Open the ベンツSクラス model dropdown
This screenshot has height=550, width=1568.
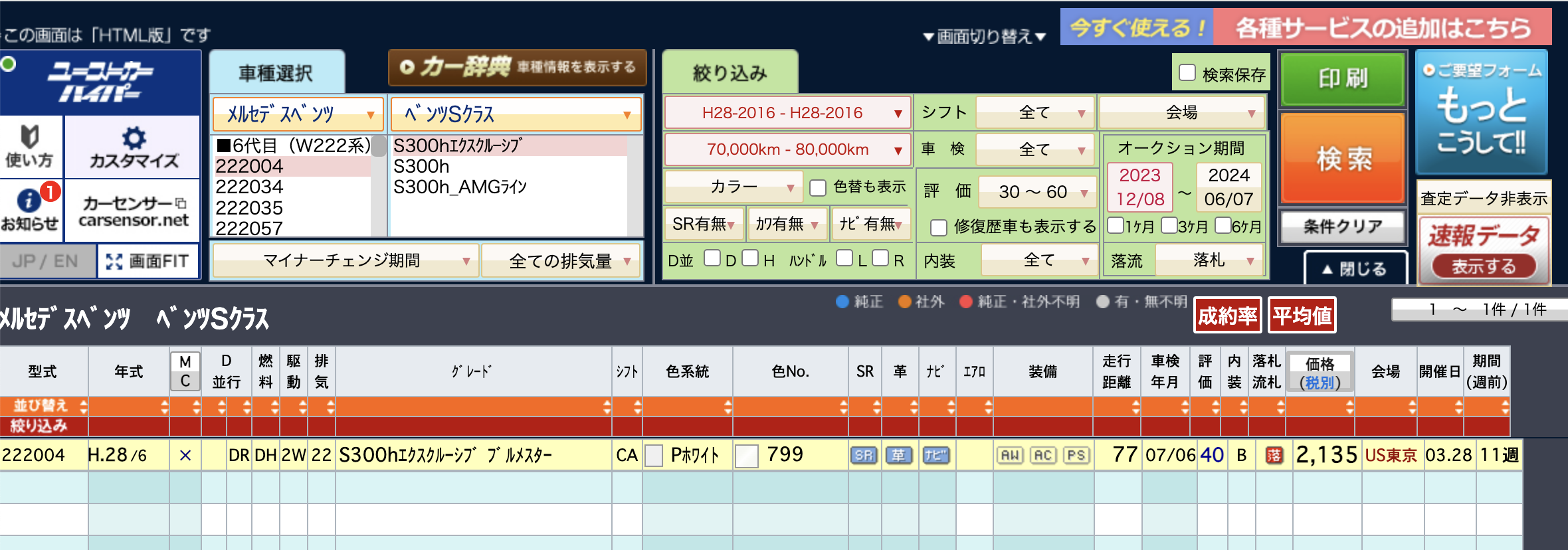tap(516, 114)
